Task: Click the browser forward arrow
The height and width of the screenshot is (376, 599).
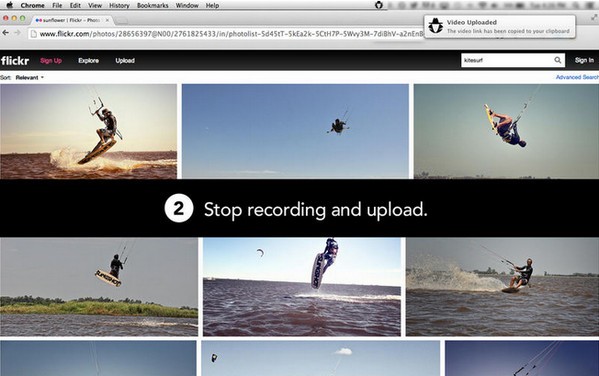Action: [x=18, y=33]
